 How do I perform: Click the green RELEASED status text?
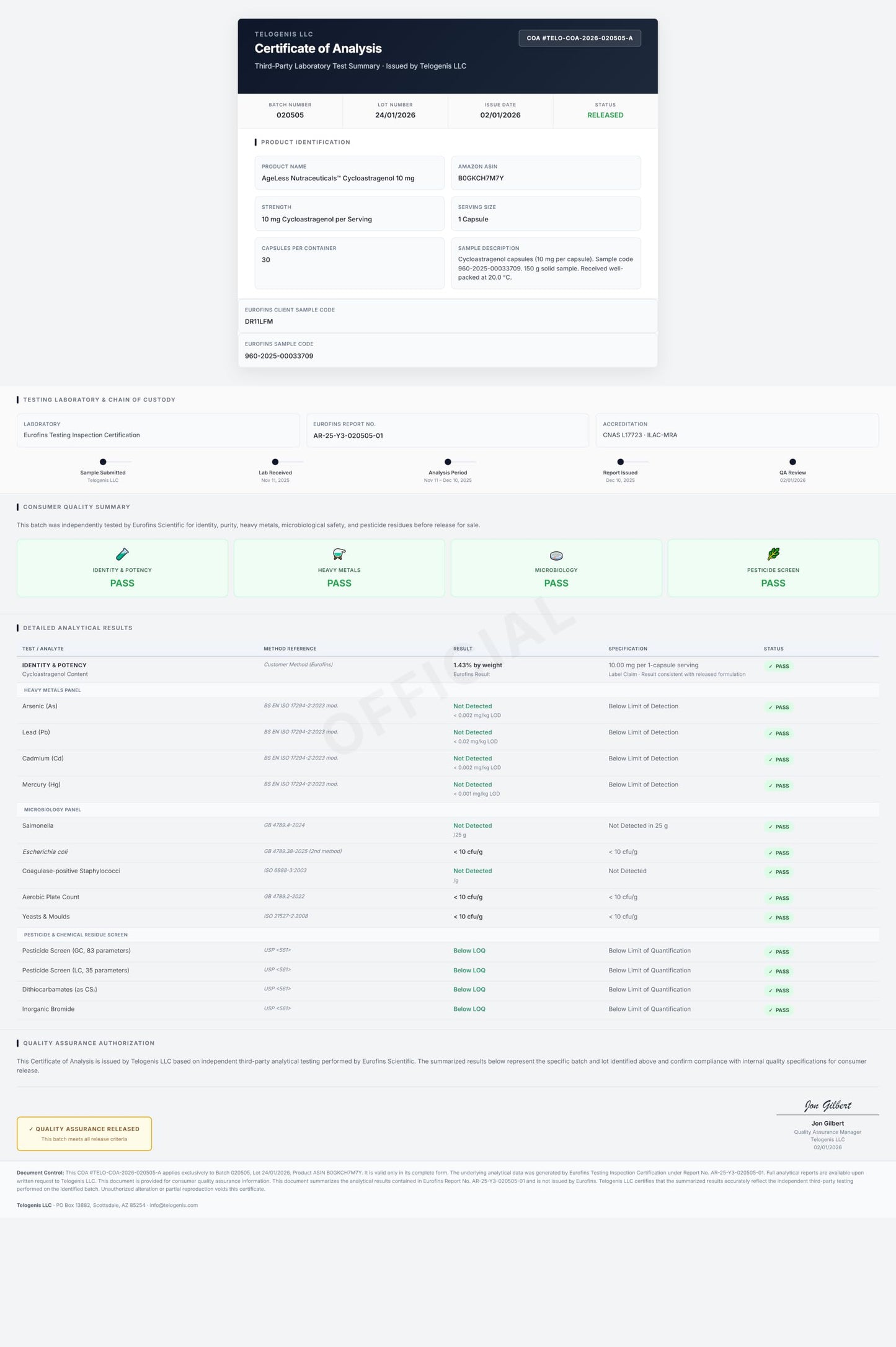605,115
